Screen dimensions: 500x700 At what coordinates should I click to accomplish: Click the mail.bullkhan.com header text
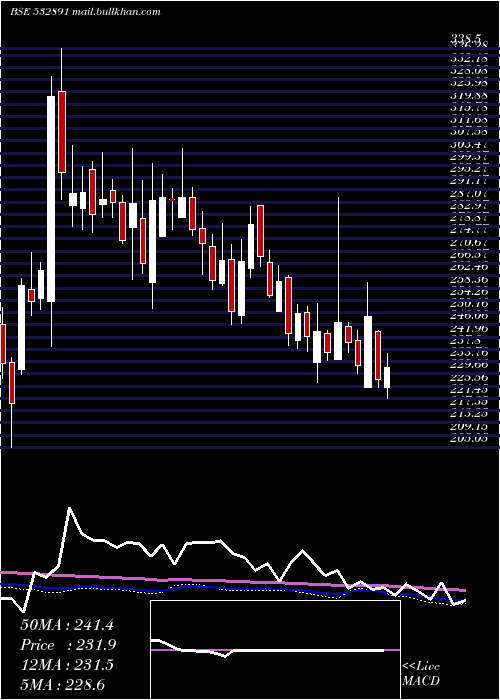pos(116,12)
